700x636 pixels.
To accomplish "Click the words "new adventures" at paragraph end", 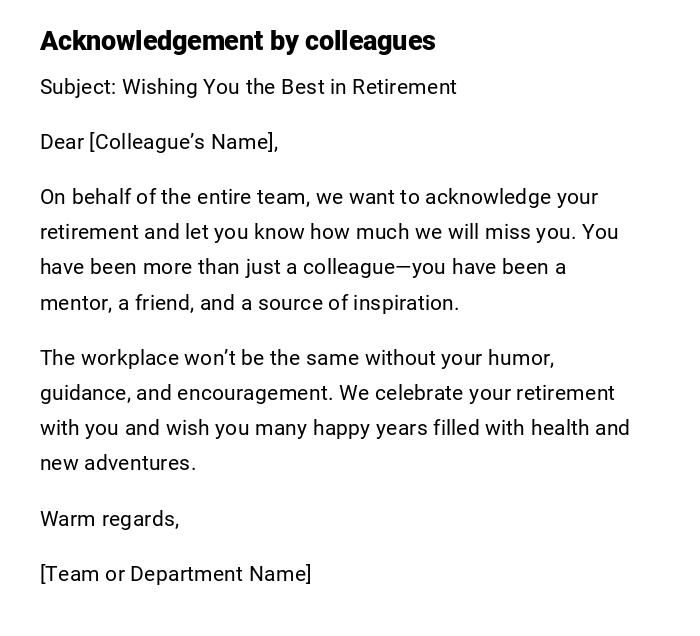I will click(117, 463).
